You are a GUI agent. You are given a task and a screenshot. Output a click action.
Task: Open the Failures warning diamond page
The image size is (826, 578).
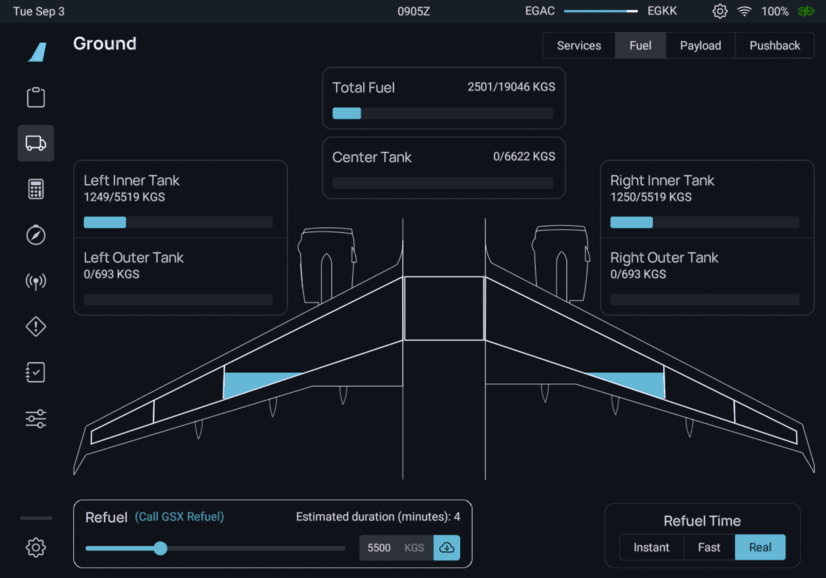point(36,327)
